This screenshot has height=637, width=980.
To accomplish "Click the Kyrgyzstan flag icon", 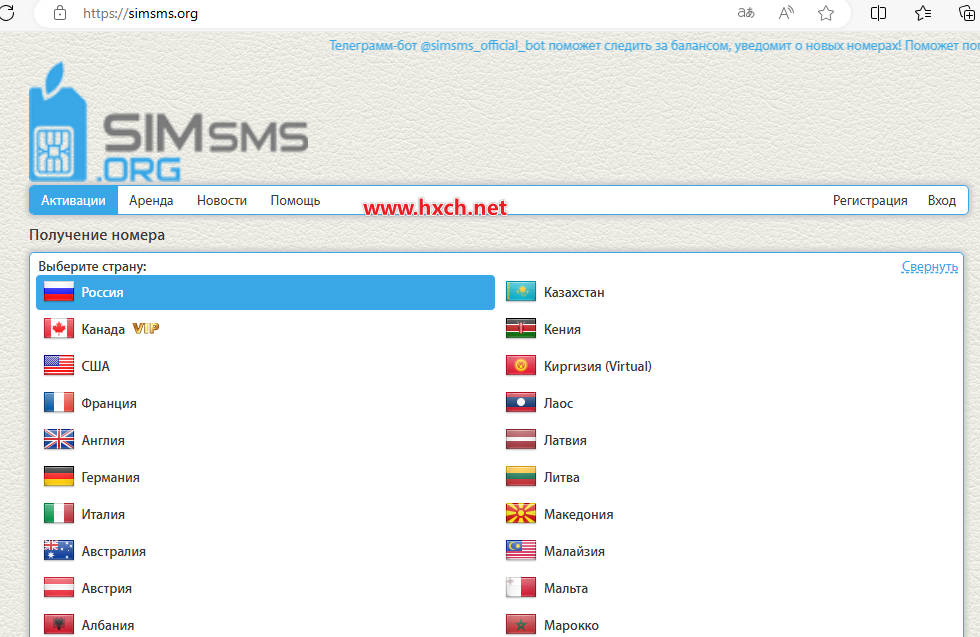I will (x=521, y=366).
